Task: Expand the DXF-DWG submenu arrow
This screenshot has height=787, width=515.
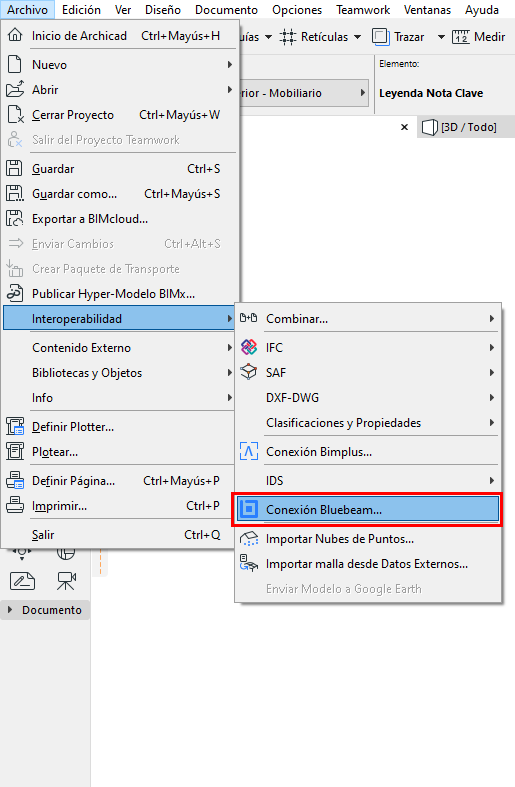Action: (x=492, y=398)
